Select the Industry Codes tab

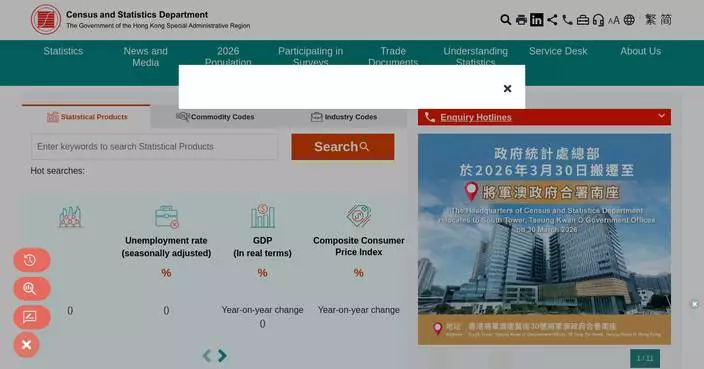point(343,117)
